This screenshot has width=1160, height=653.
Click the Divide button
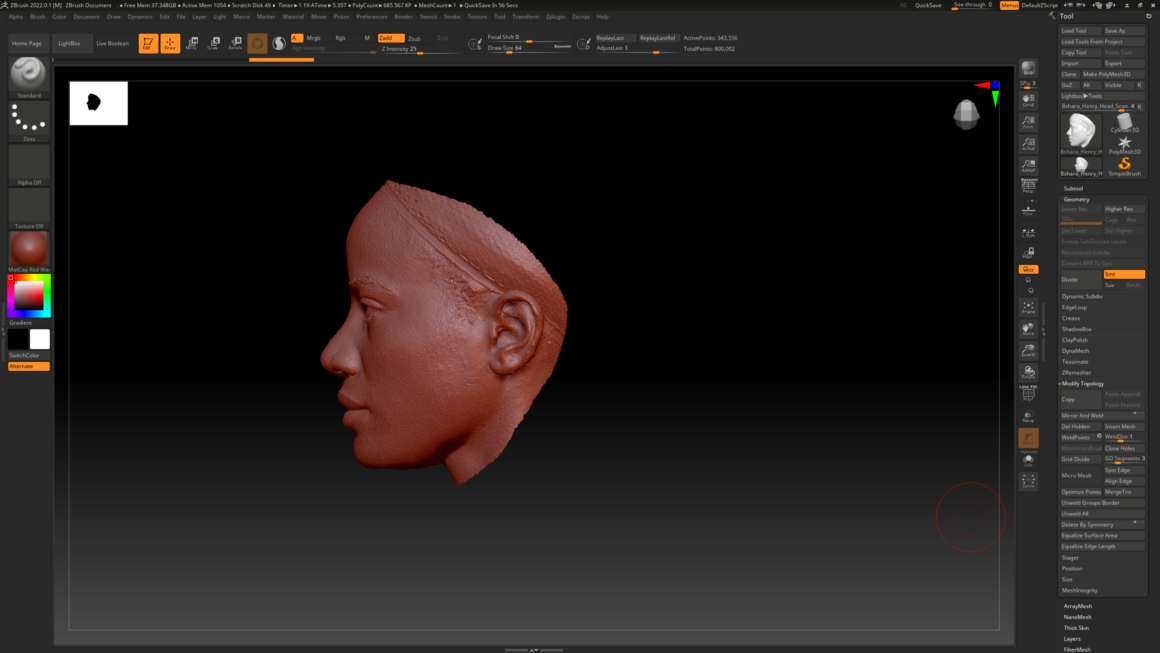[1080, 280]
